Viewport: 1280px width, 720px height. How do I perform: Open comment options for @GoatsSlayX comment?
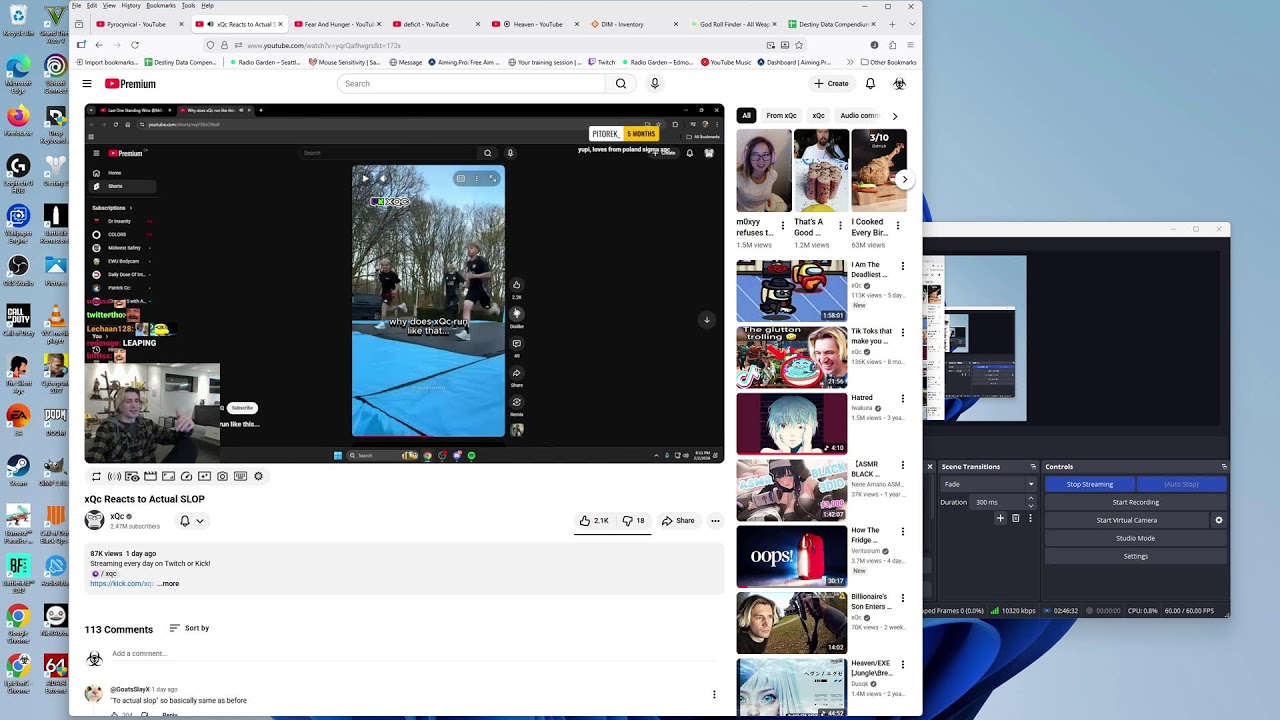714,694
